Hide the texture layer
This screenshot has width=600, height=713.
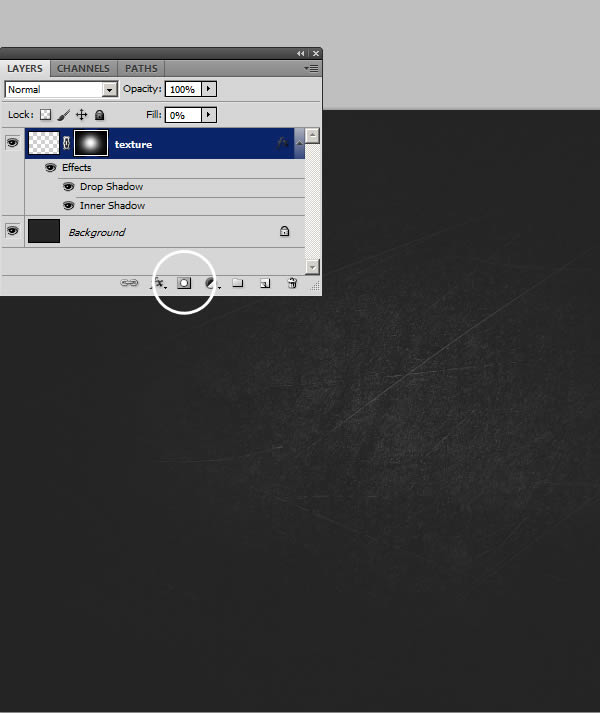12,144
